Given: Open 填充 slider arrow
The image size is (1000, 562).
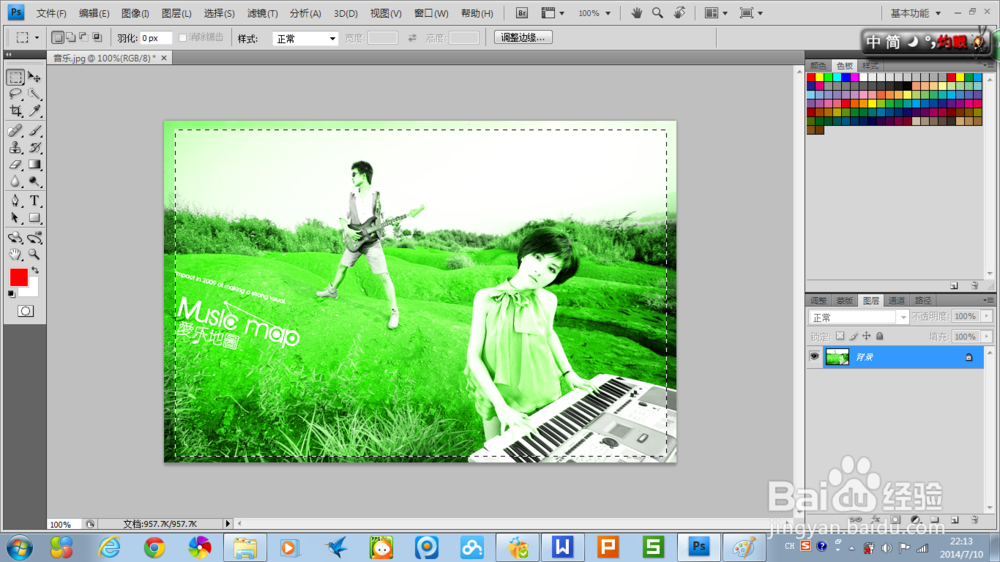Looking at the screenshot, I should 987,336.
